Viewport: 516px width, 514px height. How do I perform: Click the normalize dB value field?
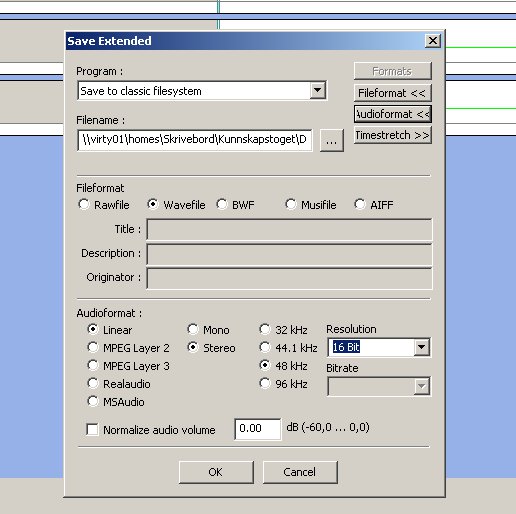tap(258, 429)
